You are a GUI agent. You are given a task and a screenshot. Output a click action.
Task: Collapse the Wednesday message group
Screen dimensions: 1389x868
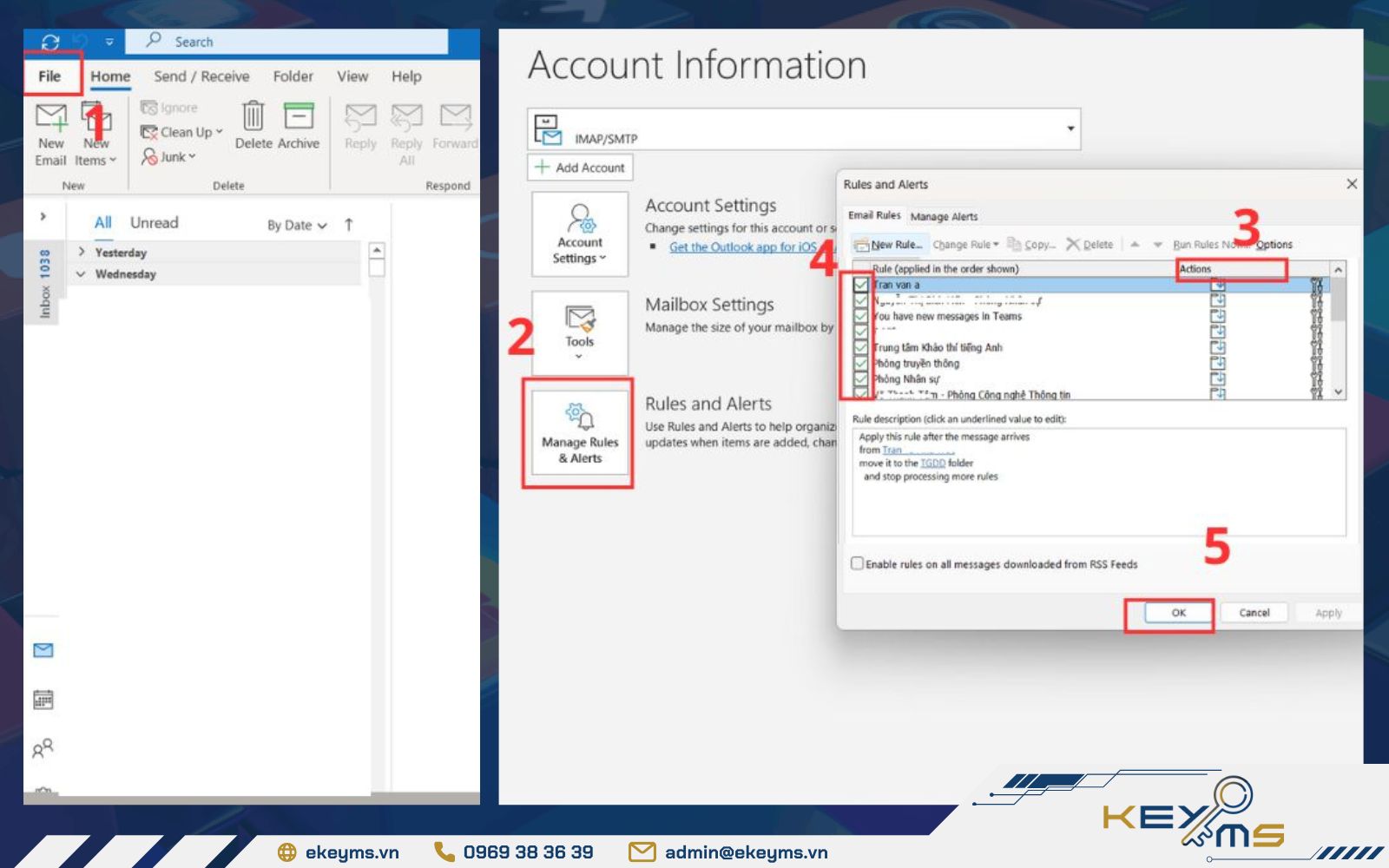(81, 273)
